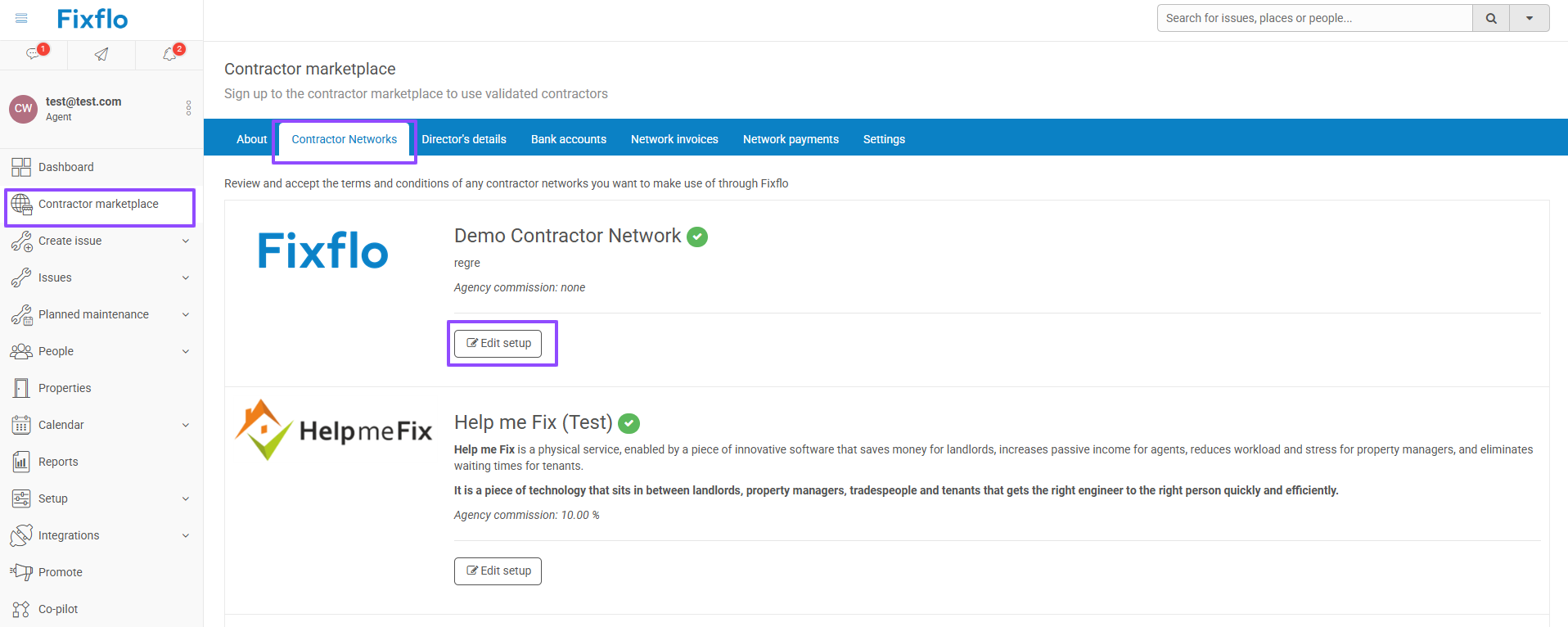Click the Demo Contractor Network heading
Viewport: 1568px width, 627px height.
[567, 236]
